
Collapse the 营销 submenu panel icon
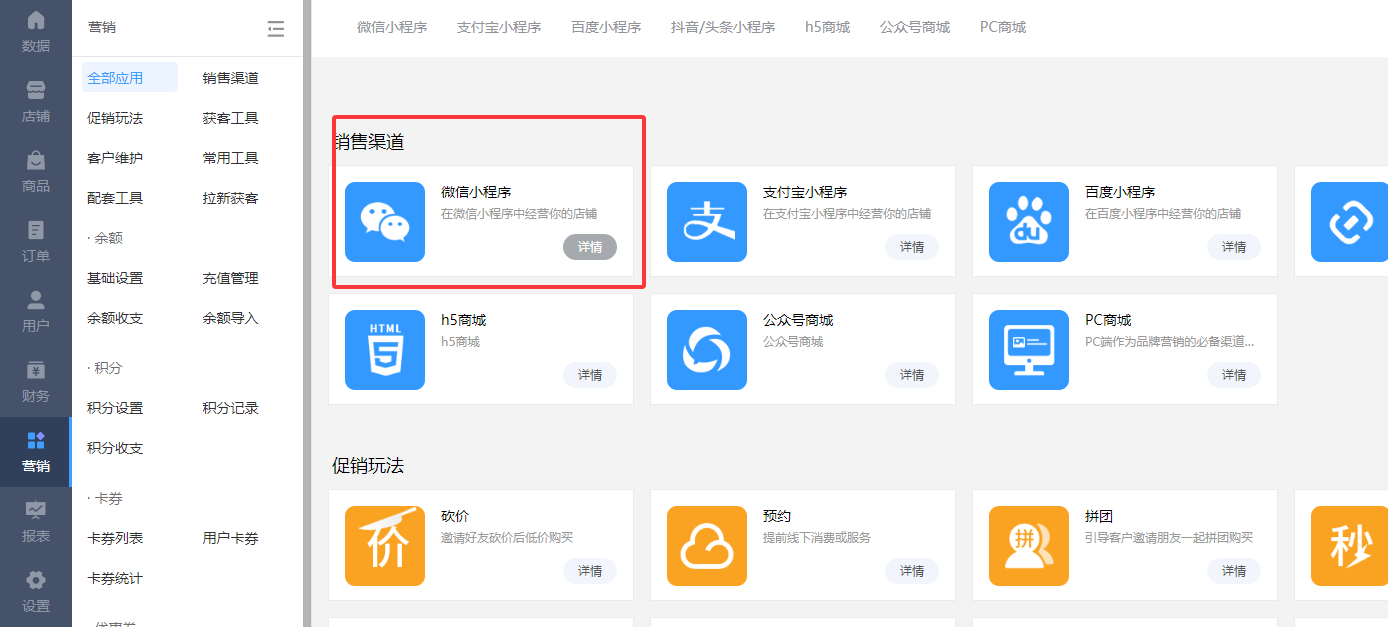(x=276, y=29)
